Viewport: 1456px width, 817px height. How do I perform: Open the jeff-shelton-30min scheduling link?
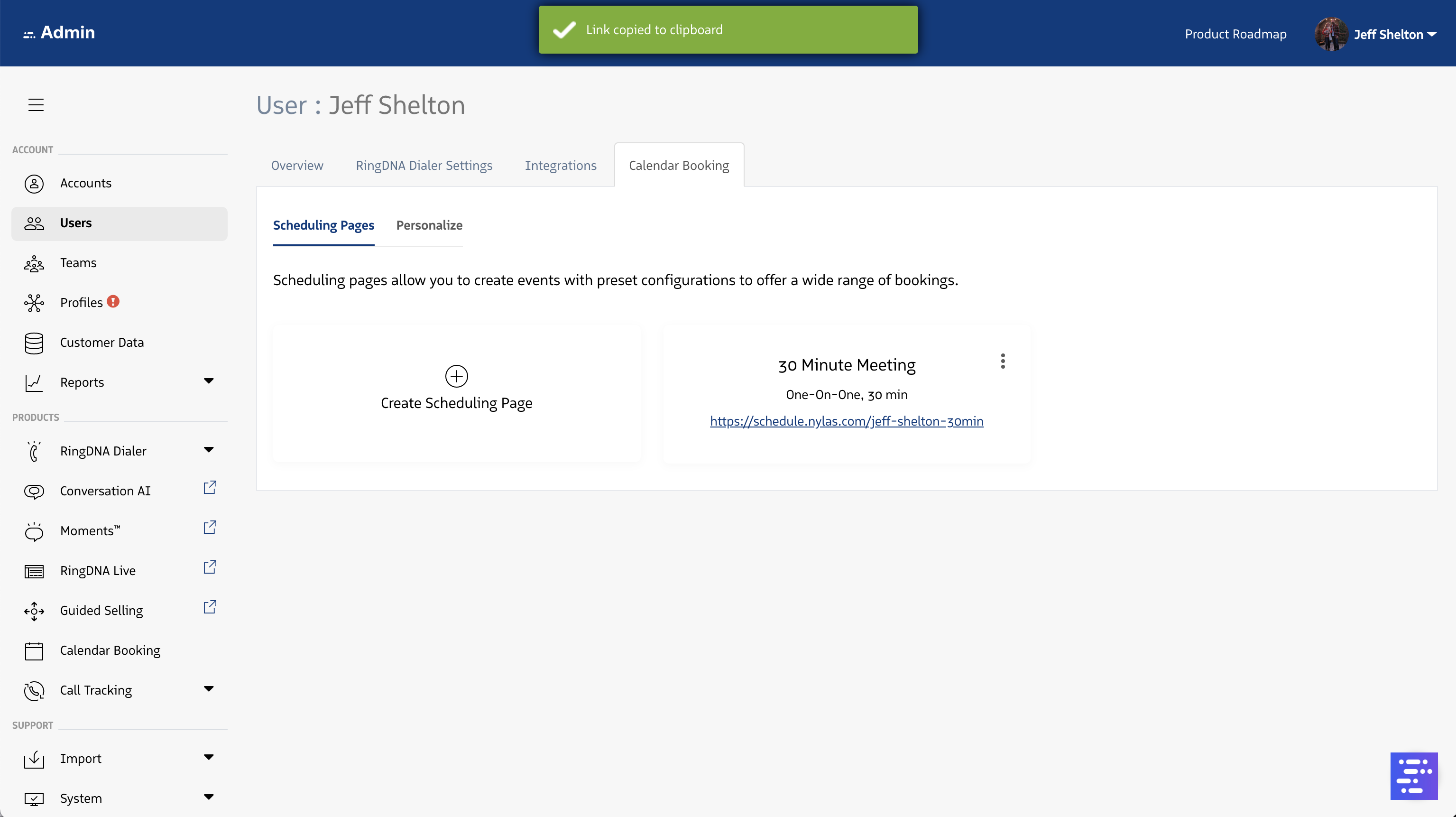[846, 421]
